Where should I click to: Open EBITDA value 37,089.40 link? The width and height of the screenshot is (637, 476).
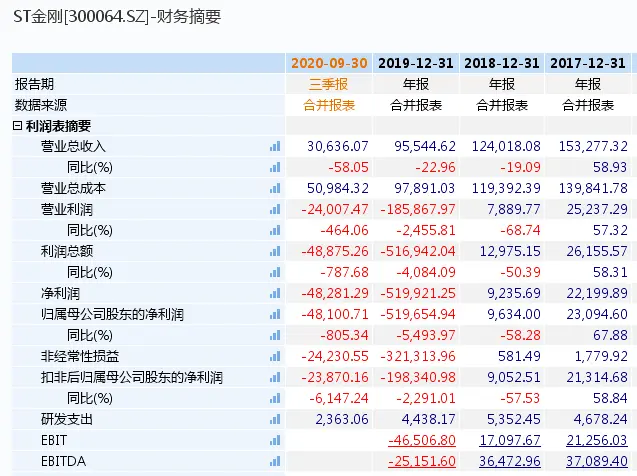(x=597, y=461)
